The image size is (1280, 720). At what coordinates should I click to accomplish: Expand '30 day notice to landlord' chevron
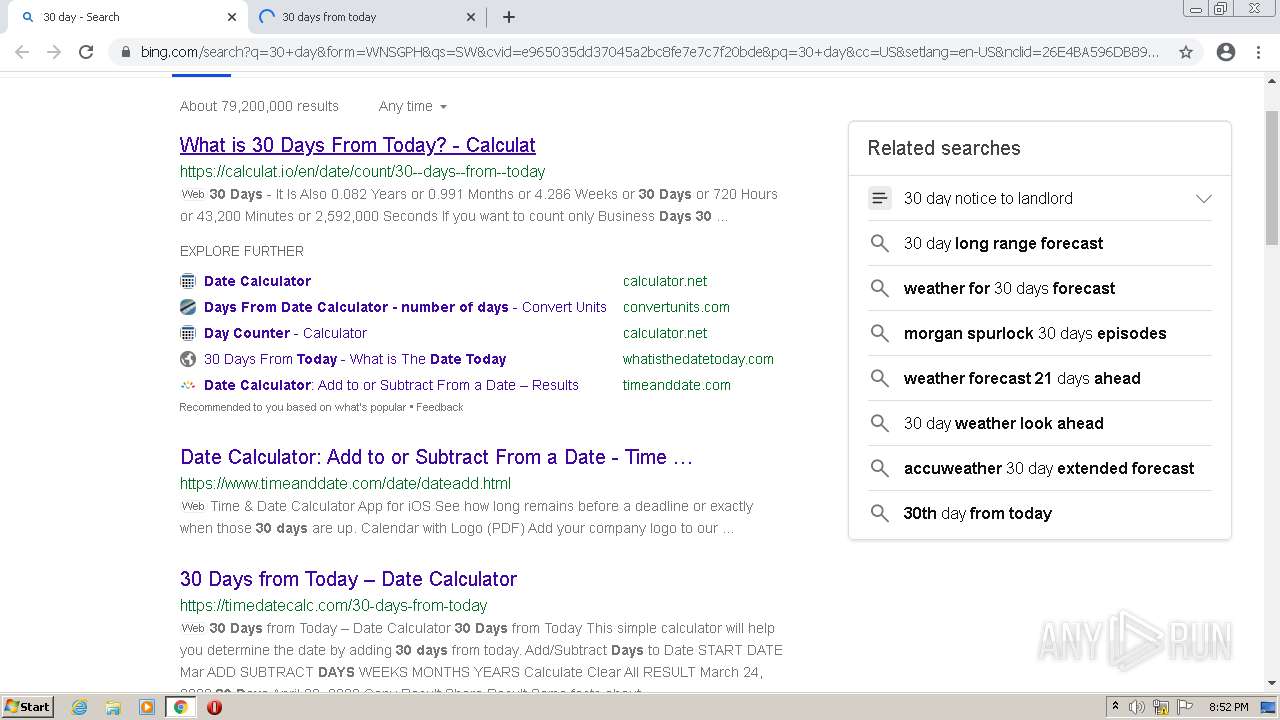click(x=1204, y=198)
